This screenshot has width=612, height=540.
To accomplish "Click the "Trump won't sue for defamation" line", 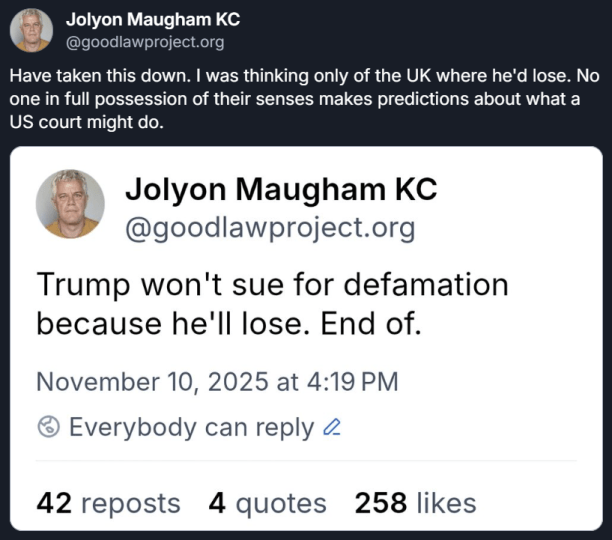I will point(272,284).
